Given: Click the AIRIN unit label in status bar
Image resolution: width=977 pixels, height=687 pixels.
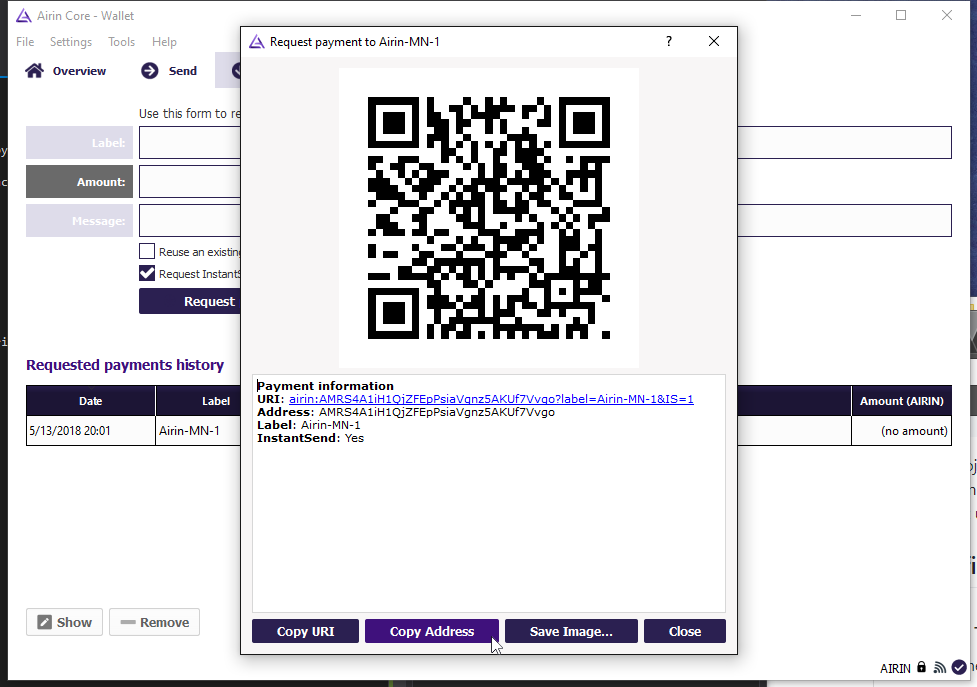Looking at the screenshot, I should click(895, 668).
